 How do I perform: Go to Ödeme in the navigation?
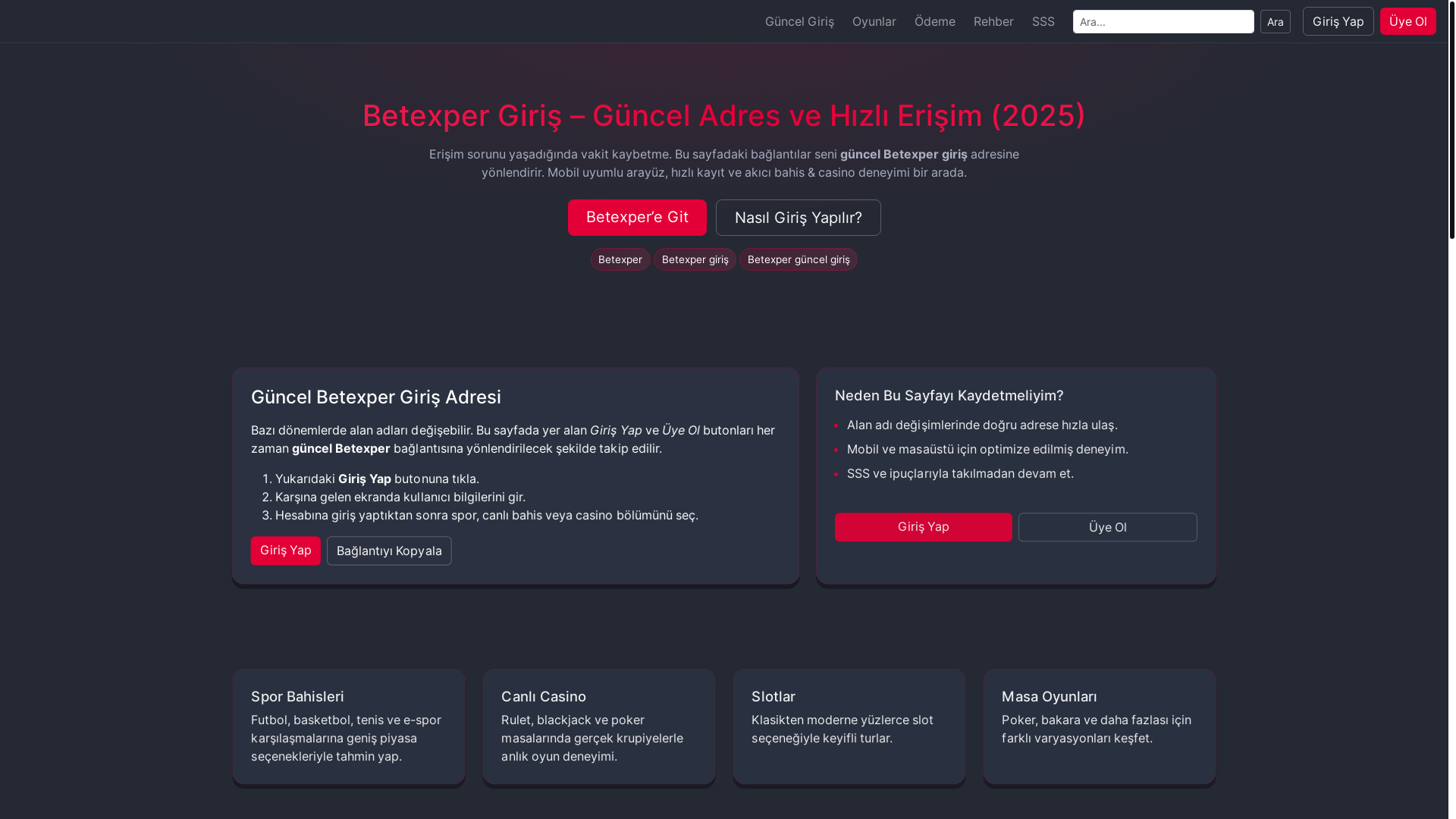(934, 21)
